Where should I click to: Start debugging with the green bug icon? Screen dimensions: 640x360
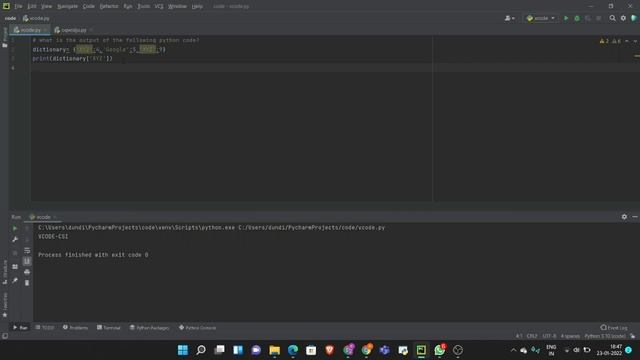tap(577, 18)
